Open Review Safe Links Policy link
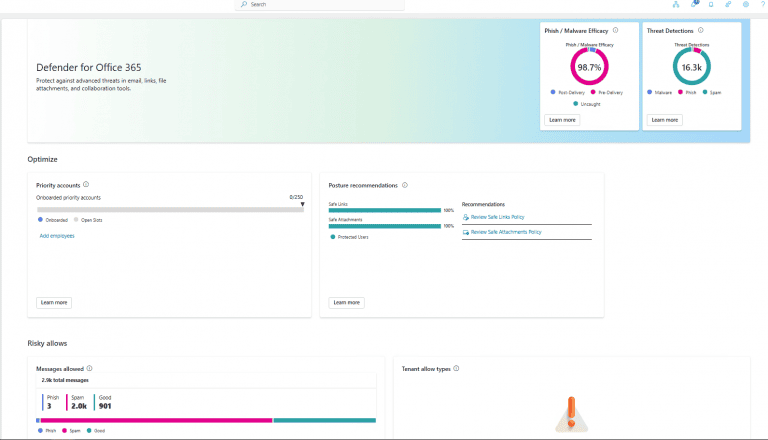 point(498,217)
